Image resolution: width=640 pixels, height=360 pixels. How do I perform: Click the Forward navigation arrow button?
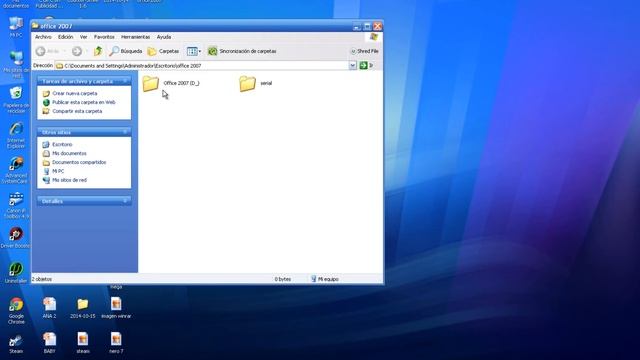[76, 51]
